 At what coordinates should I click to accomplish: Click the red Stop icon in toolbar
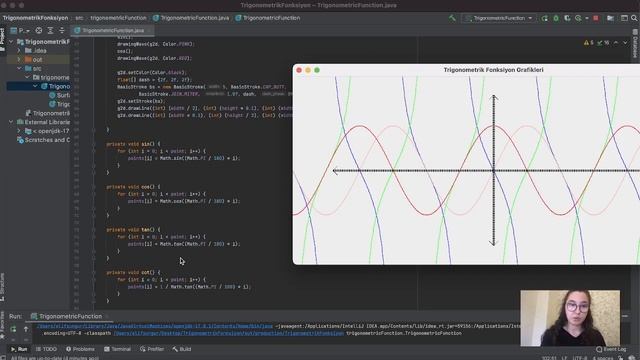click(x=596, y=18)
